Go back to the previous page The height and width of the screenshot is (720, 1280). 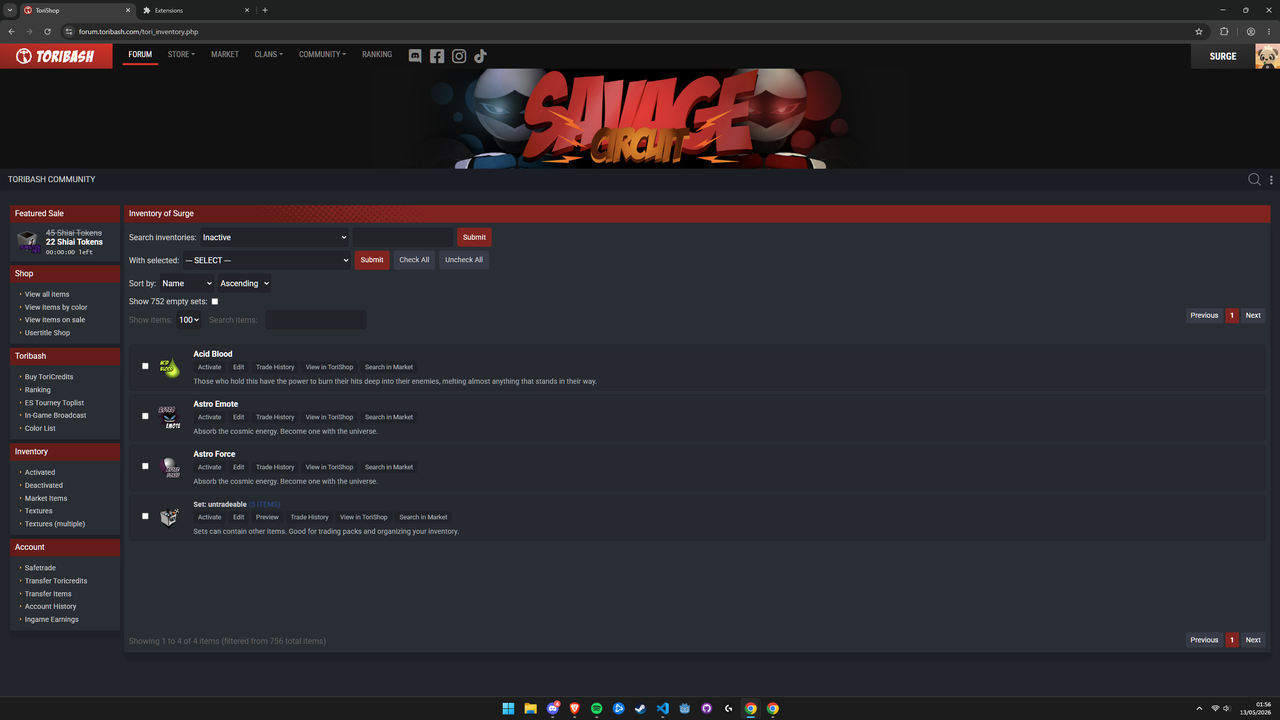point(11,32)
